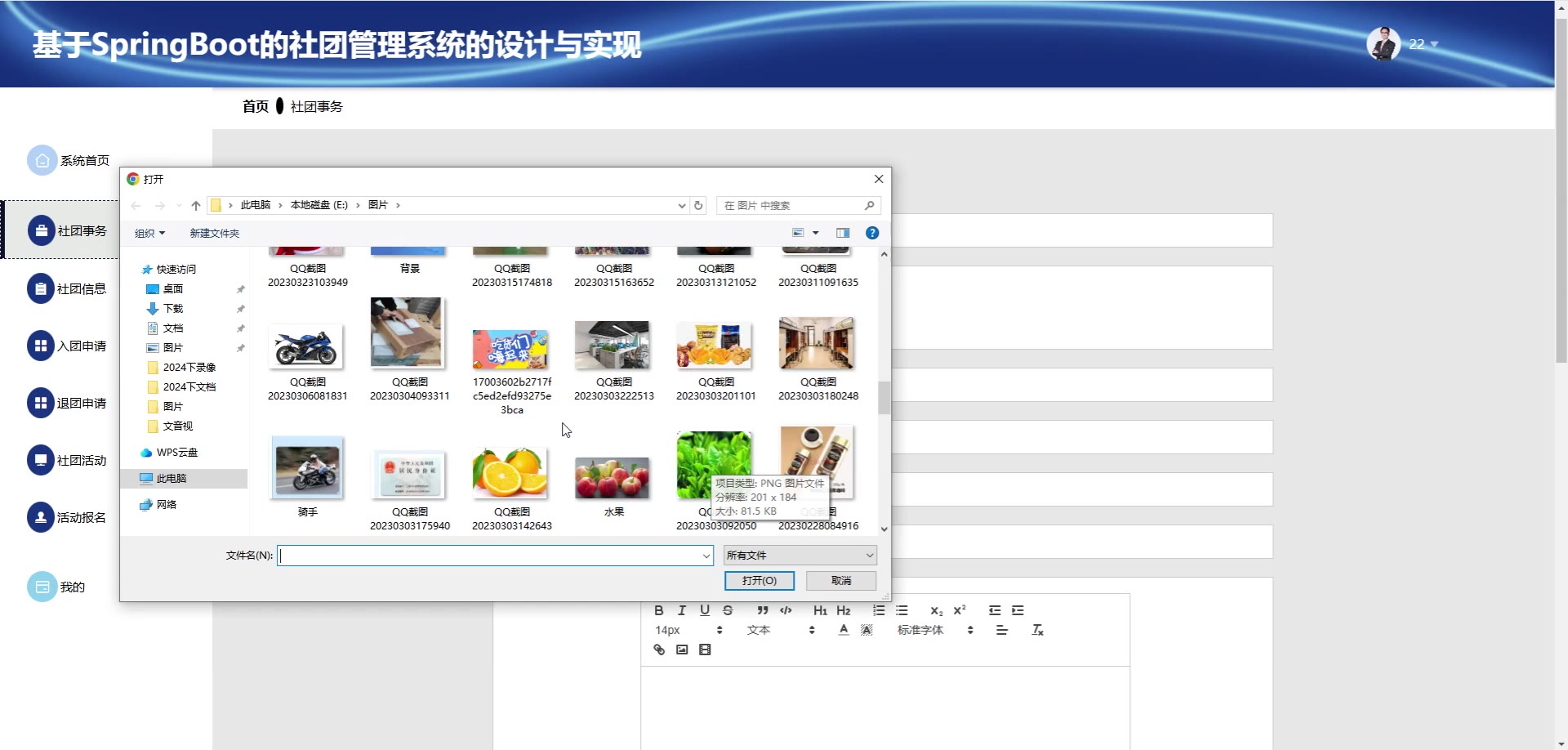Expand the file name history dropdown
Image resolution: width=1568 pixels, height=750 pixels.
pyautogui.click(x=706, y=556)
